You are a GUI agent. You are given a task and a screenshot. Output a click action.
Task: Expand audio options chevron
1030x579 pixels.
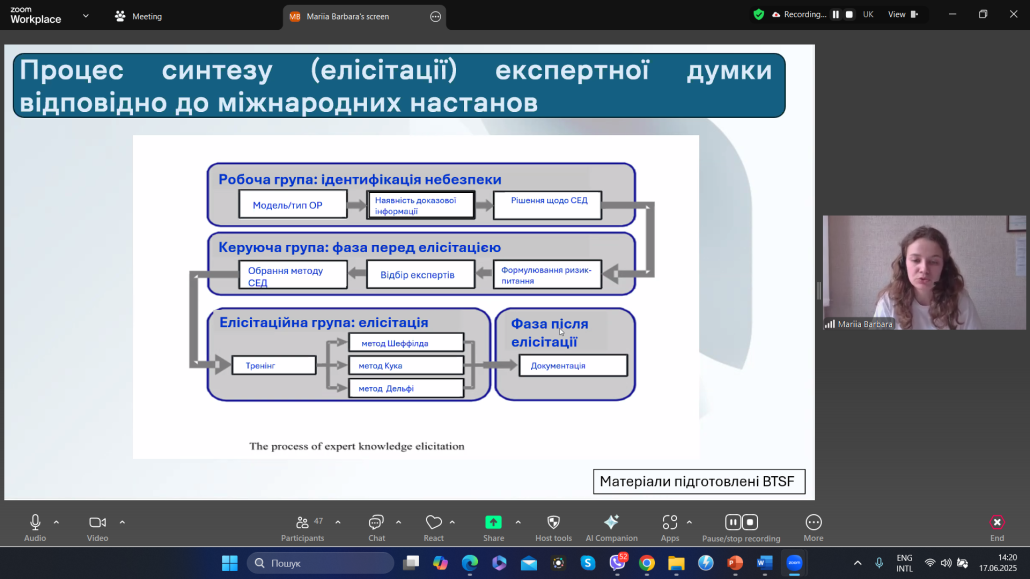tap(56, 521)
